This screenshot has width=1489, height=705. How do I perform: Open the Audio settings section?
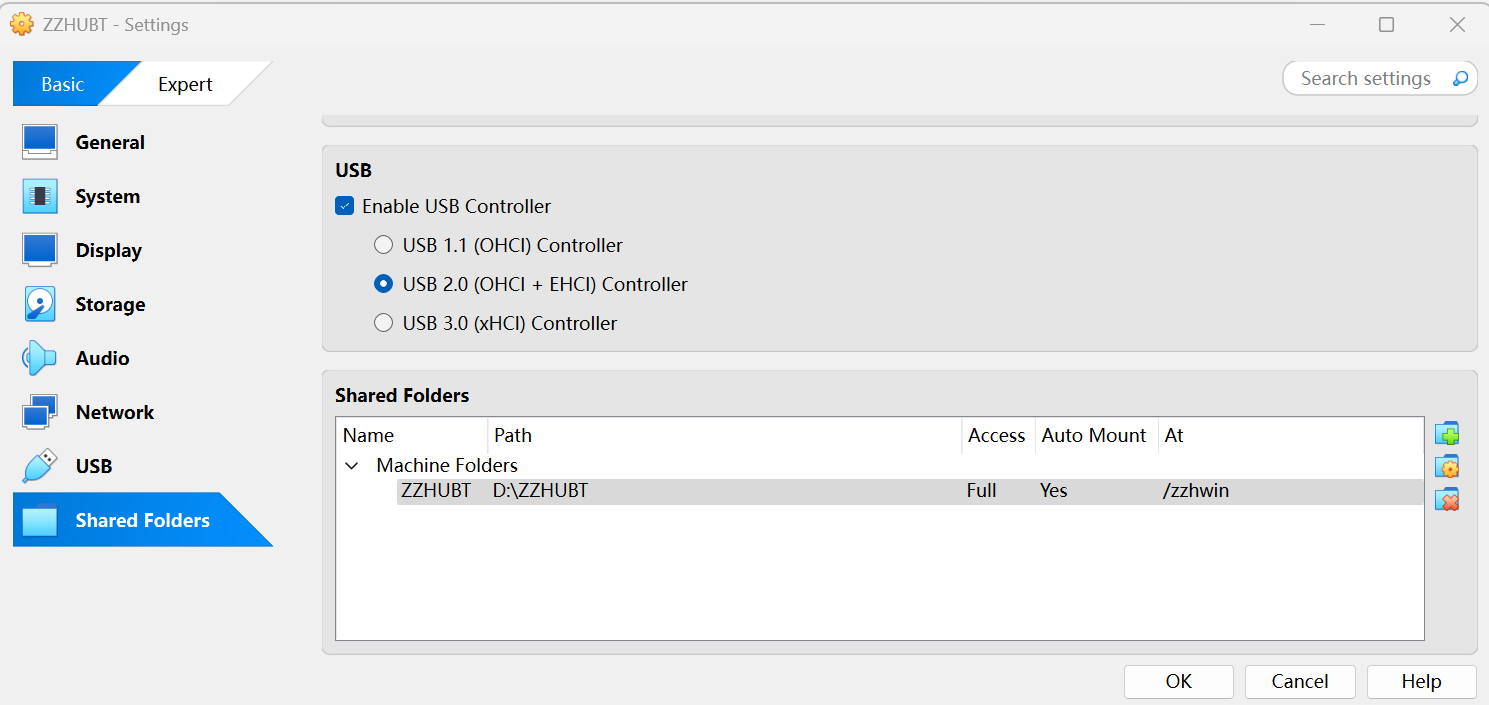102,359
